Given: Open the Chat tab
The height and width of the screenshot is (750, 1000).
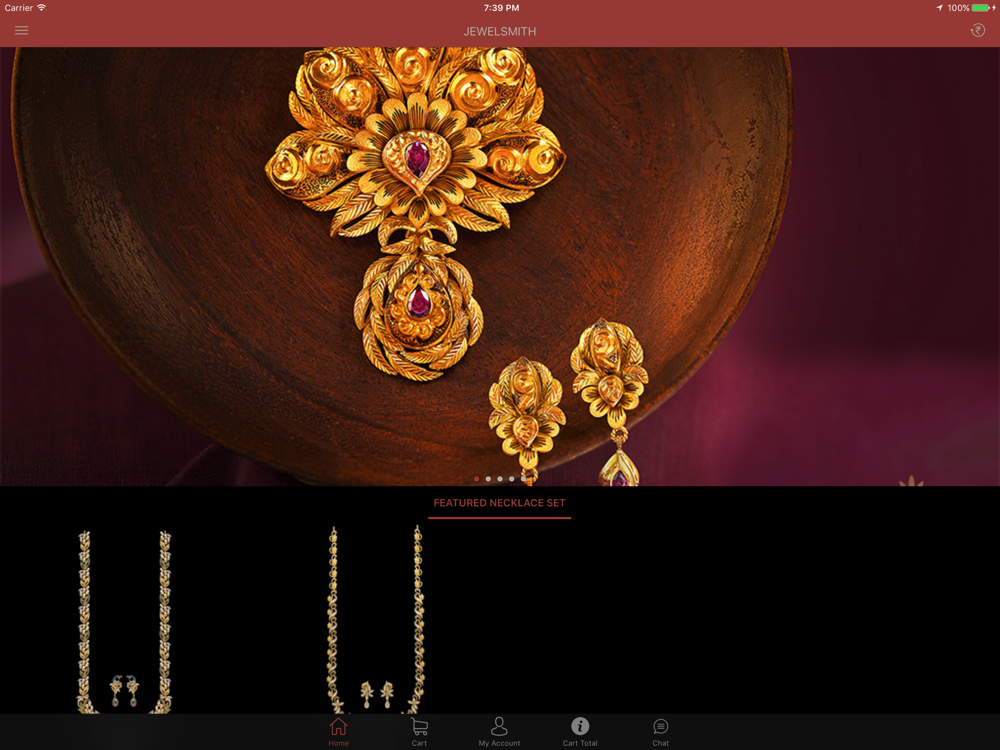Looking at the screenshot, I should (661, 732).
